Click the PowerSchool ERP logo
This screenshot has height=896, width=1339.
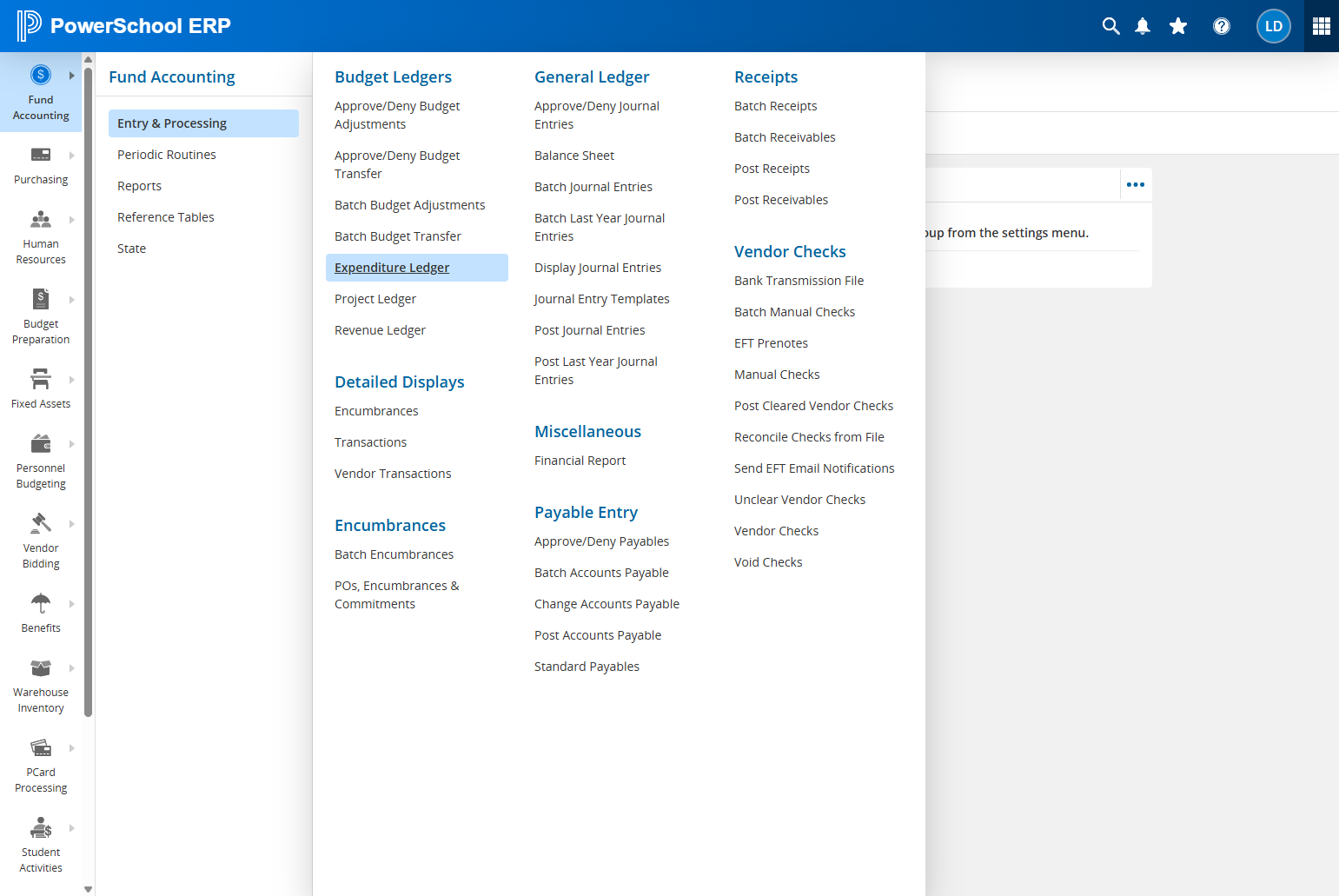[124, 26]
